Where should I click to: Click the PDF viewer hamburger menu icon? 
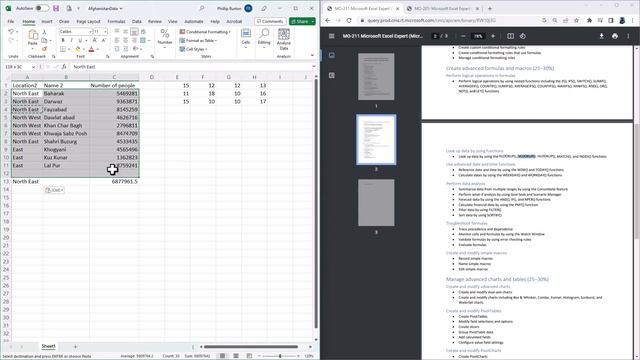coord(331,36)
